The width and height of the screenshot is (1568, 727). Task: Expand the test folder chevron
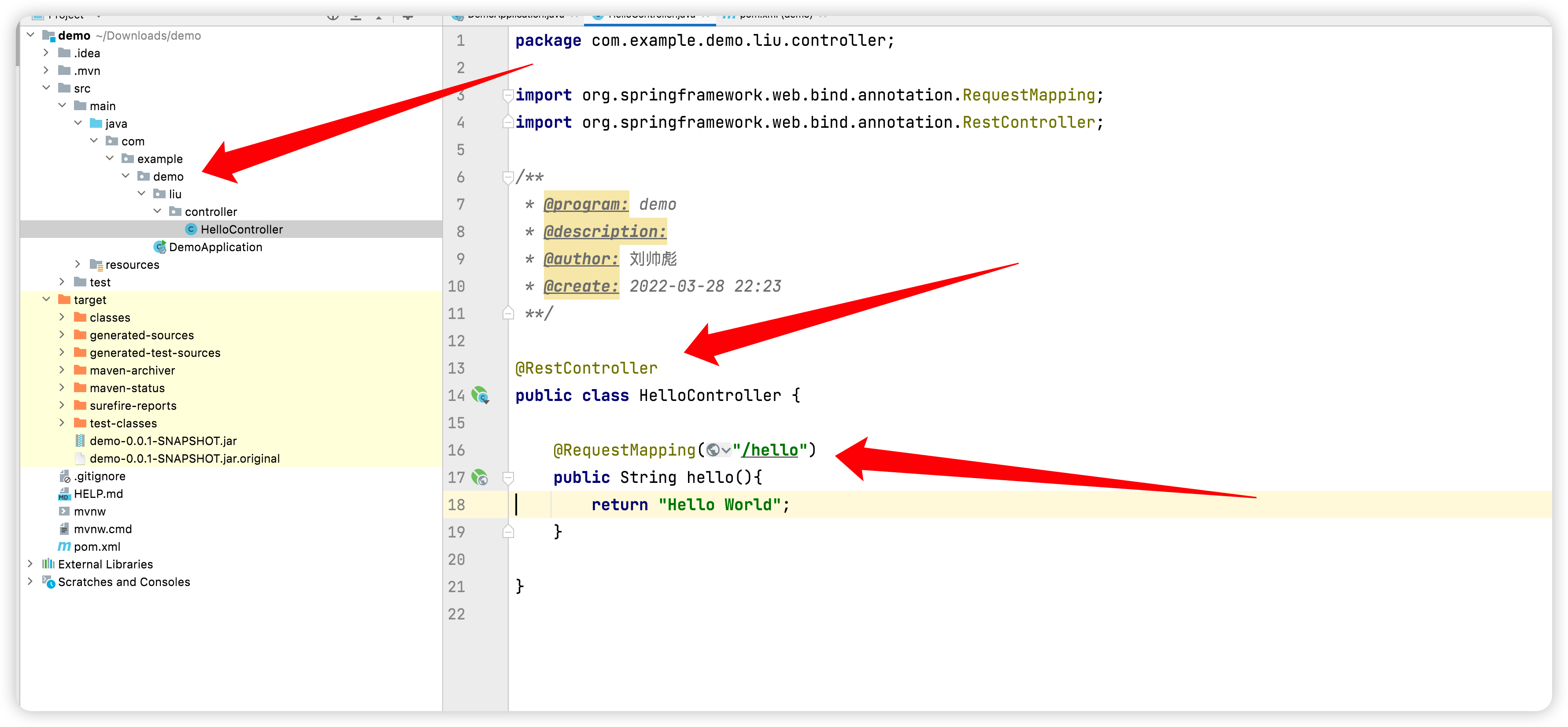click(x=62, y=282)
